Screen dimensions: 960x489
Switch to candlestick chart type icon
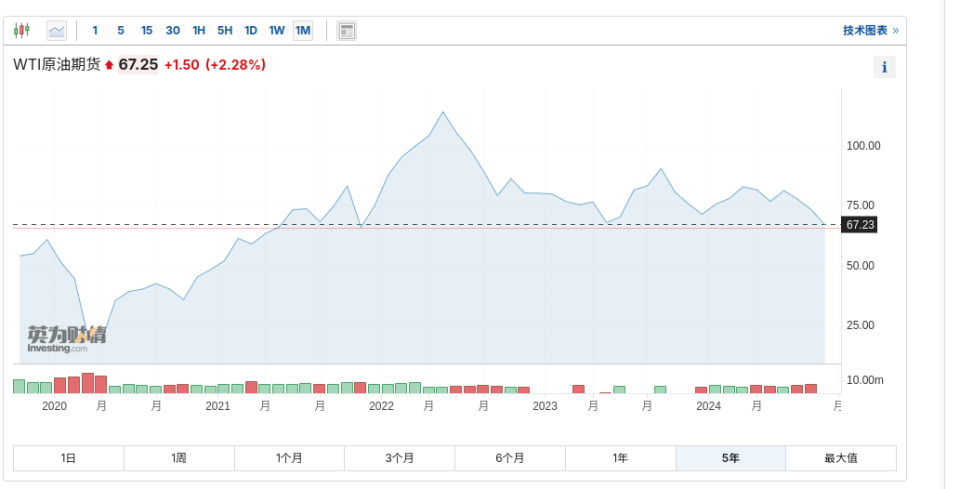(x=21, y=30)
